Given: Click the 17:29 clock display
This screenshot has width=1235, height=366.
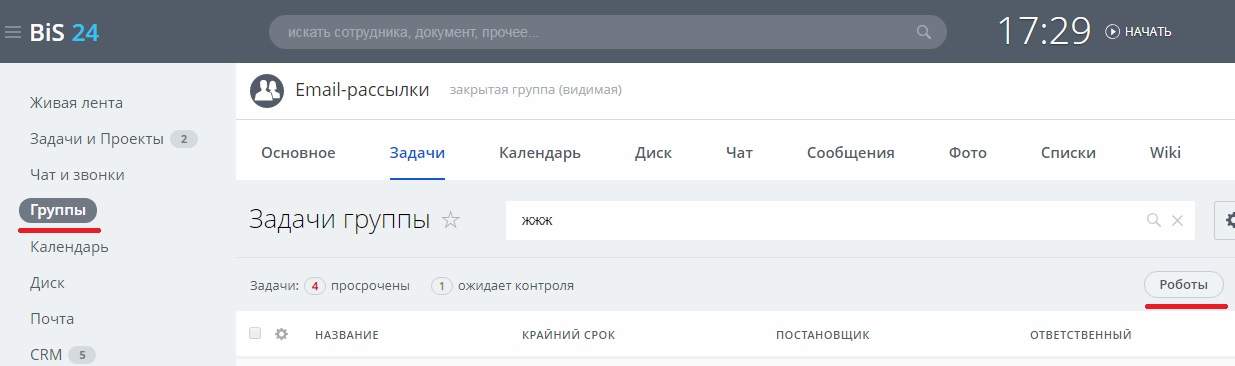Looking at the screenshot, I should click(1043, 31).
